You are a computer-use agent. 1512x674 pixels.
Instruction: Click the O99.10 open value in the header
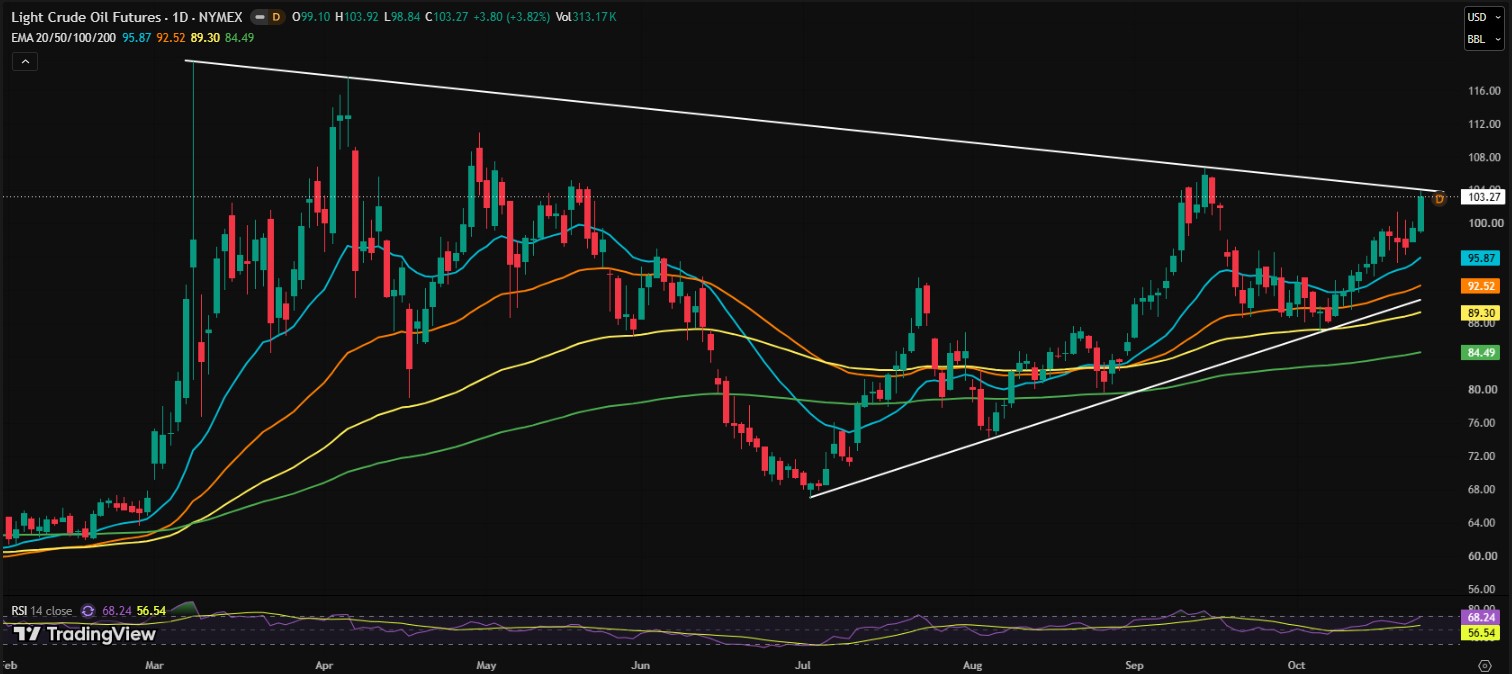point(311,17)
